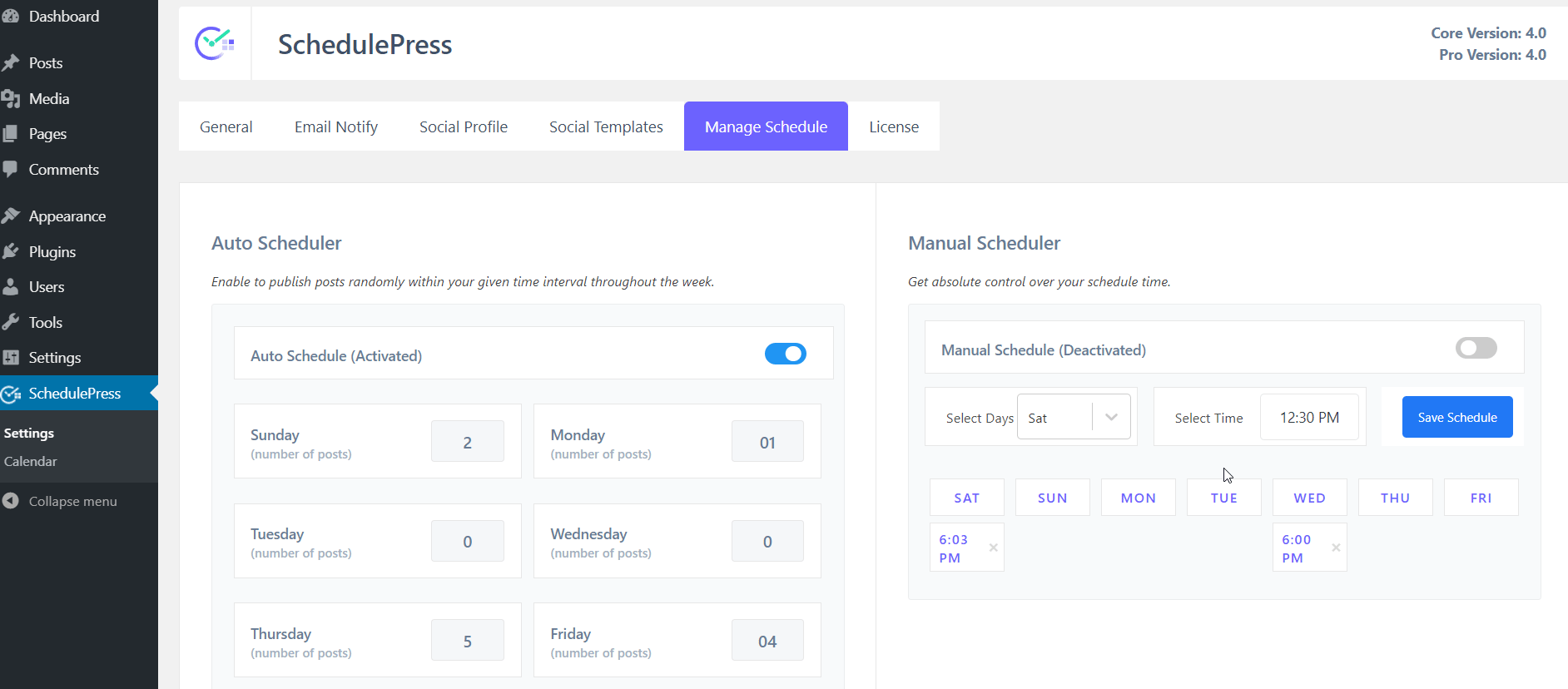Click the Settings sliders icon
Viewport: 1568px width, 689px height.
(11, 358)
